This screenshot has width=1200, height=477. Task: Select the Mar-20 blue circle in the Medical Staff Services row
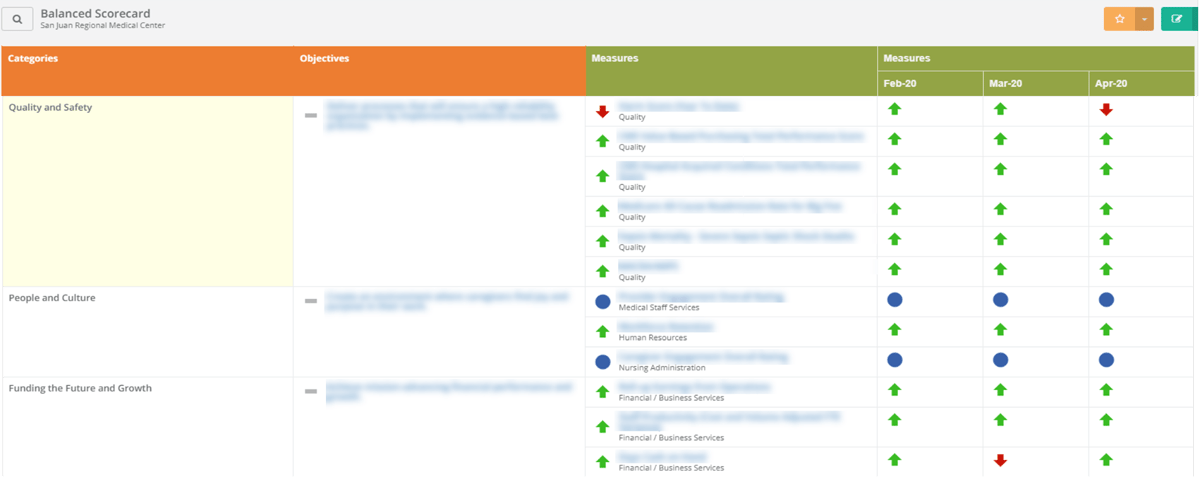click(x=1000, y=299)
